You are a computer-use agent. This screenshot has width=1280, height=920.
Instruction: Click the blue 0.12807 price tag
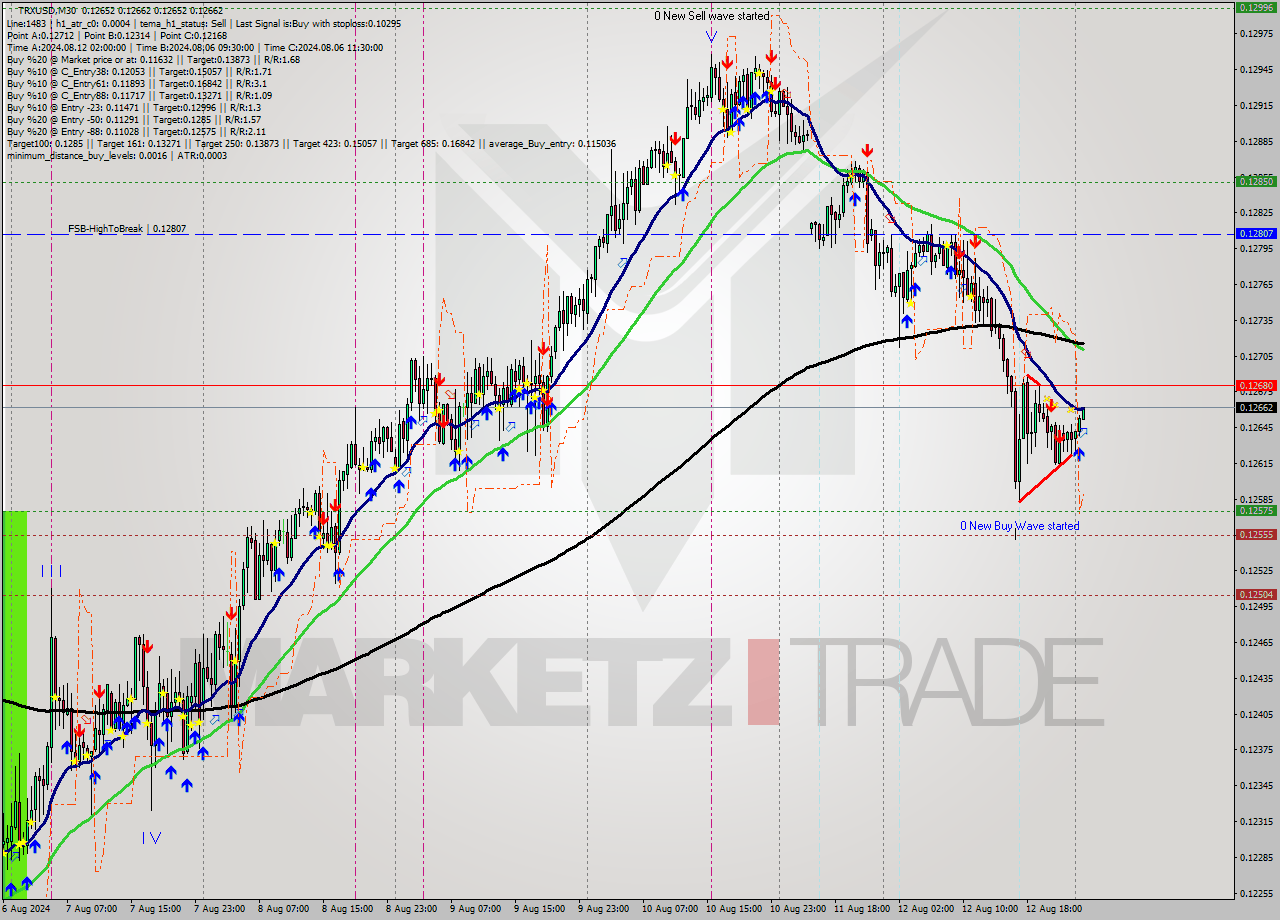[x=1256, y=233]
